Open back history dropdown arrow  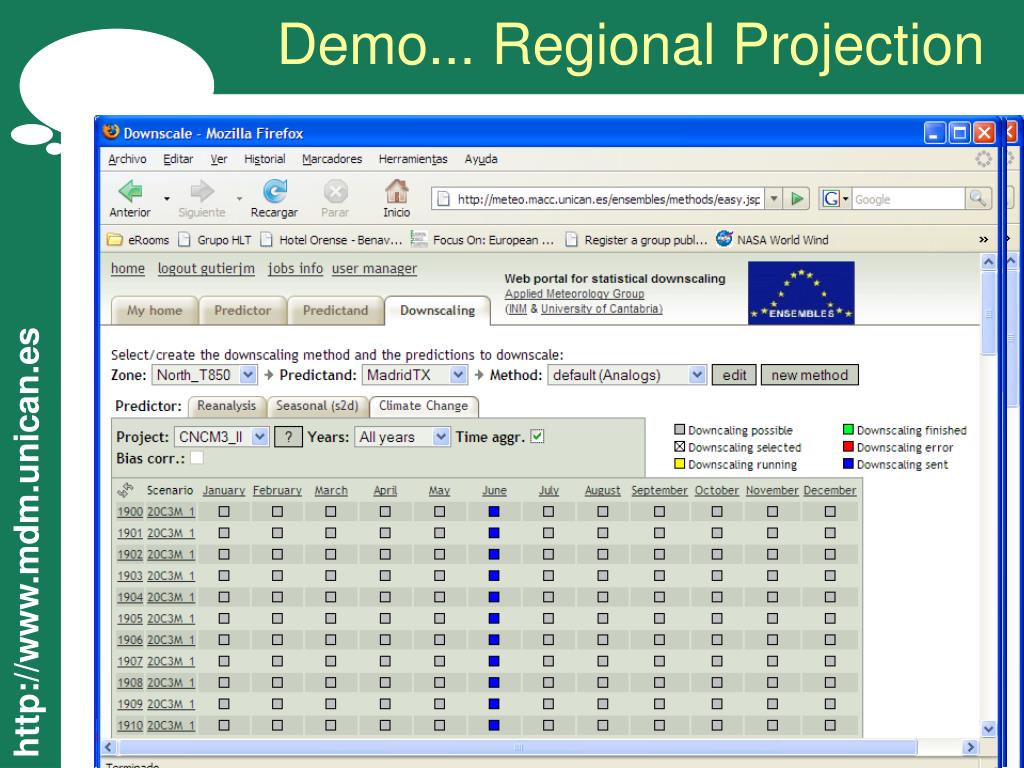pyautogui.click(x=167, y=198)
